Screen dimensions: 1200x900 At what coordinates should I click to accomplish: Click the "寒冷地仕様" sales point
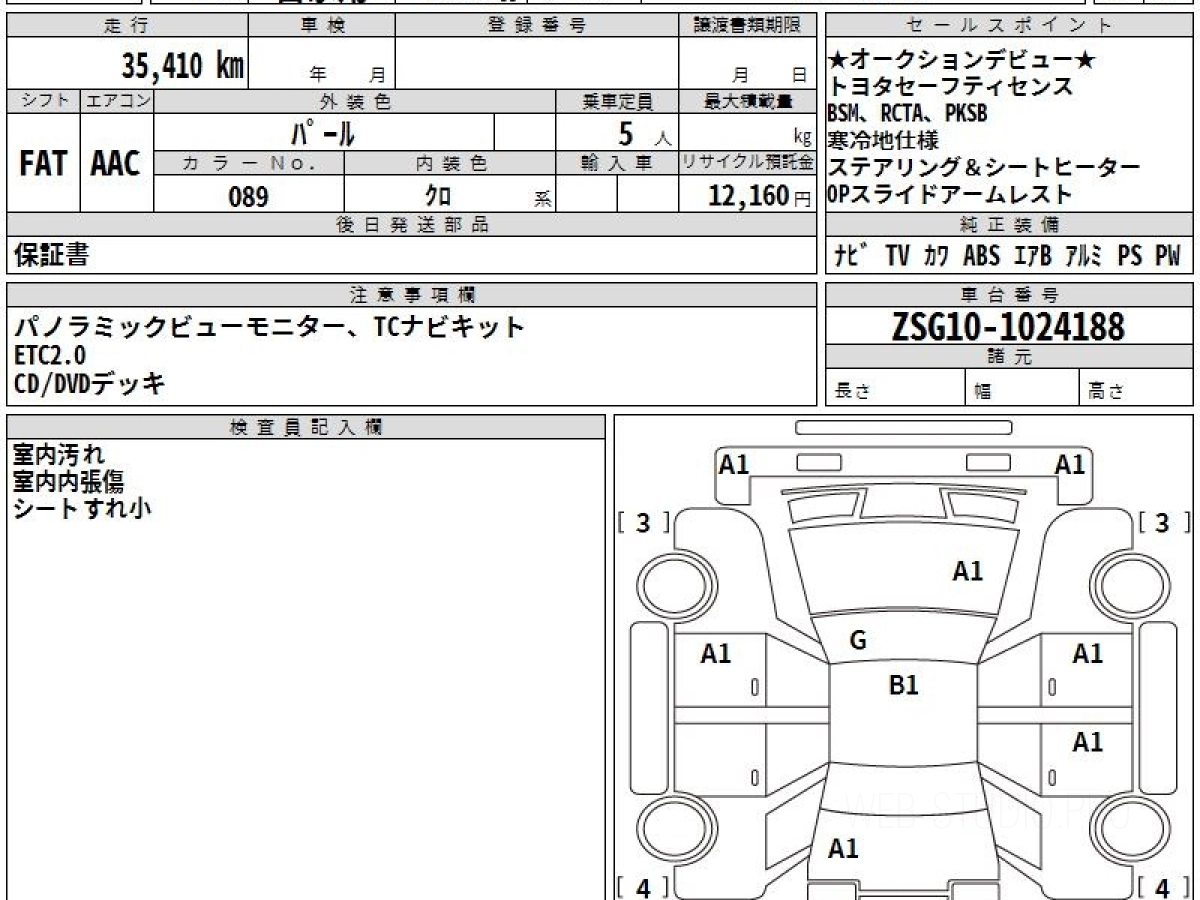tap(883, 141)
